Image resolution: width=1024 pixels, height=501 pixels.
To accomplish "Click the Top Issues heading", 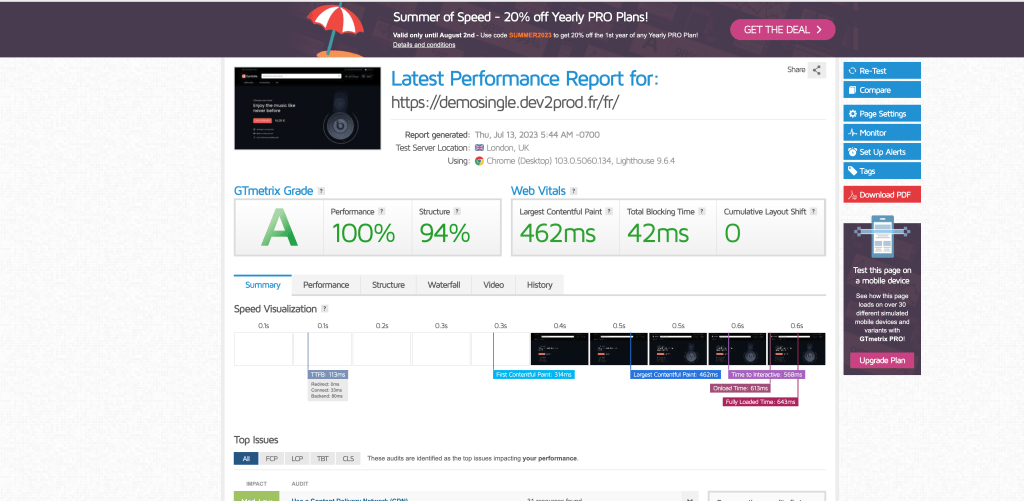I will pyautogui.click(x=256, y=440).
